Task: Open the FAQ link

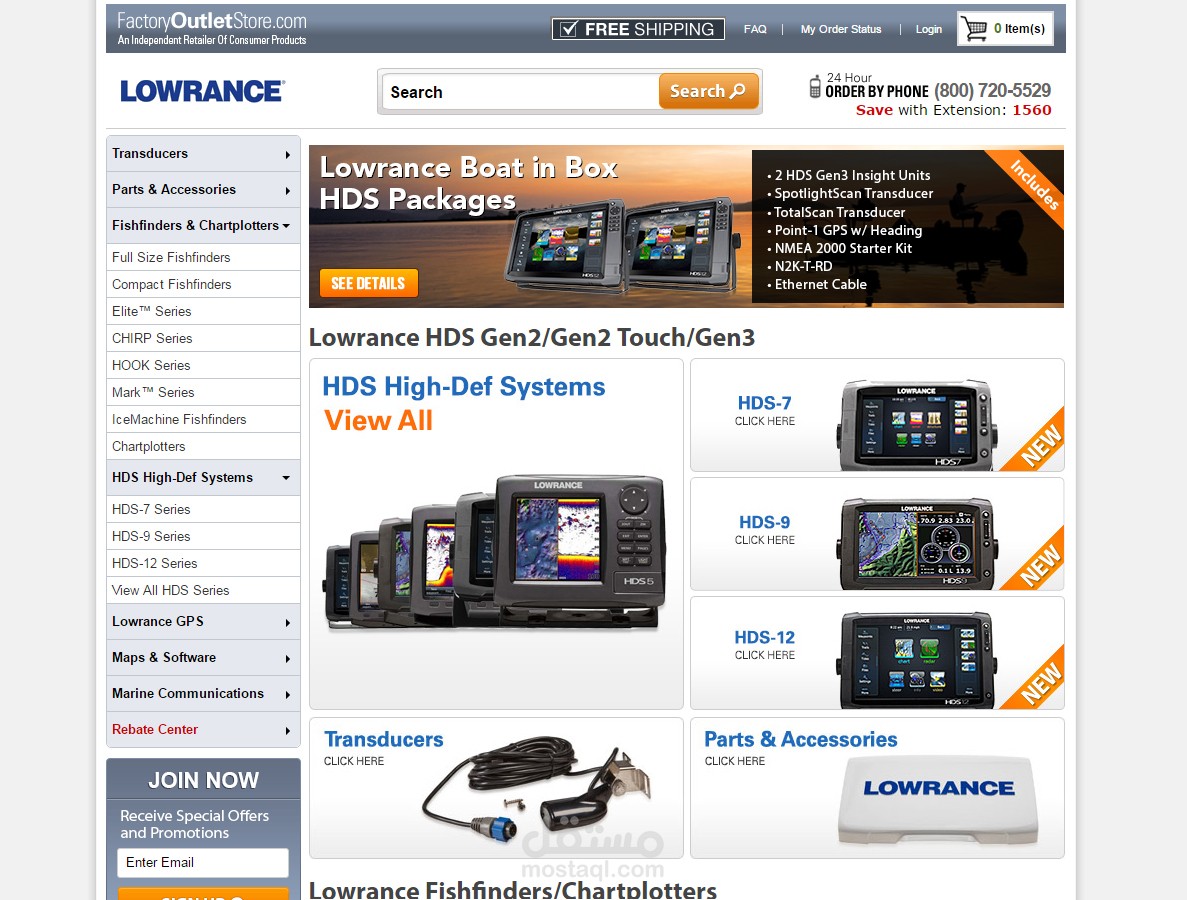Action: tap(755, 29)
